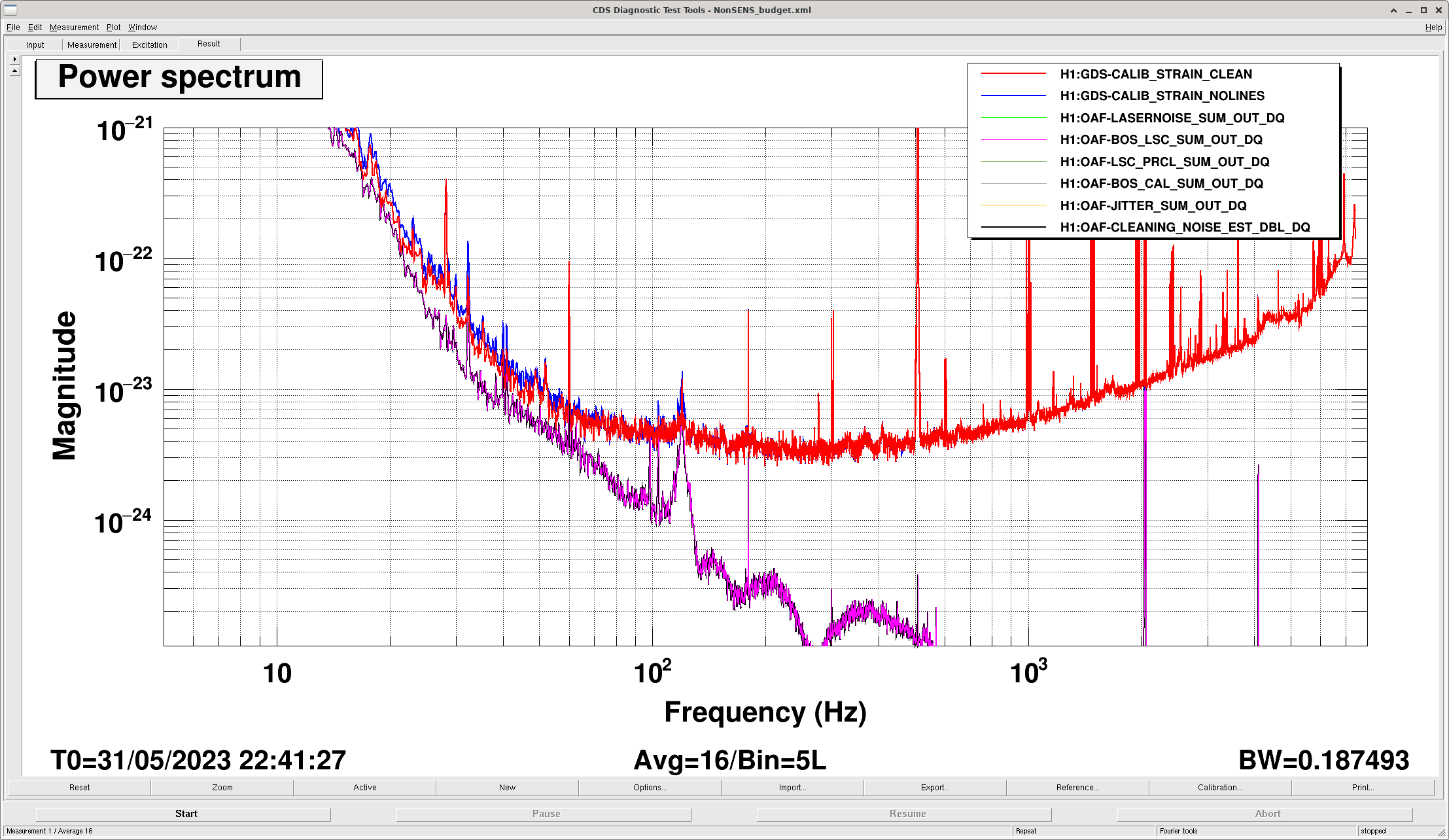Open the Help menu
The height and width of the screenshot is (840, 1449).
click(1433, 27)
